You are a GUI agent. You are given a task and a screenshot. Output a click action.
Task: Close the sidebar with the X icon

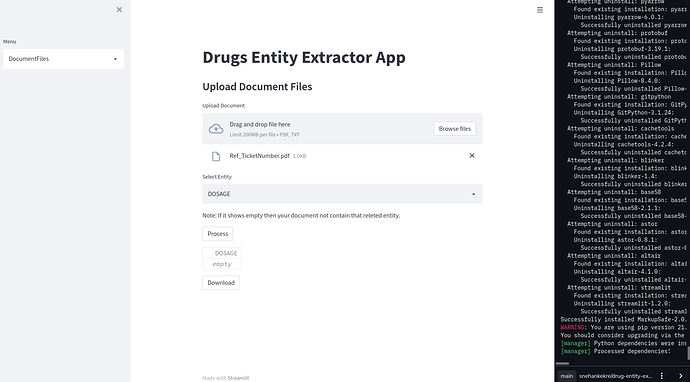point(119,10)
